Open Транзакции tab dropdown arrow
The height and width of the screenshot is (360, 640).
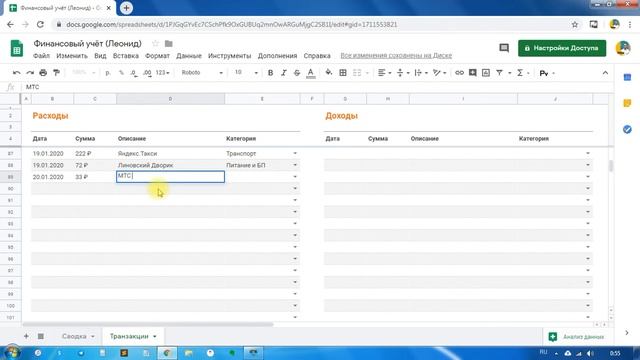(x=155, y=336)
